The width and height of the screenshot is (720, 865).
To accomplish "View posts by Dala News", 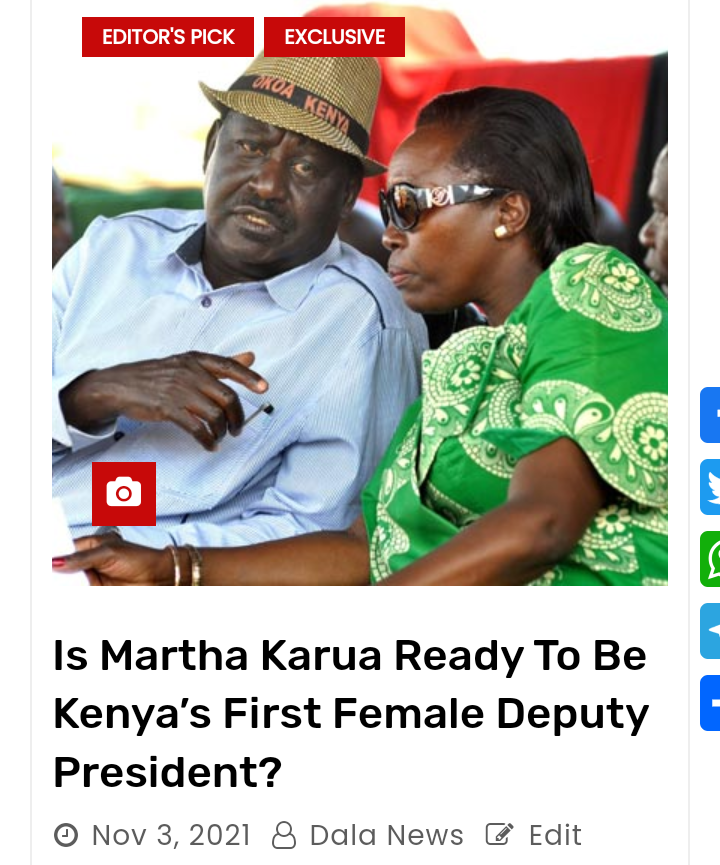I will coord(386,835).
